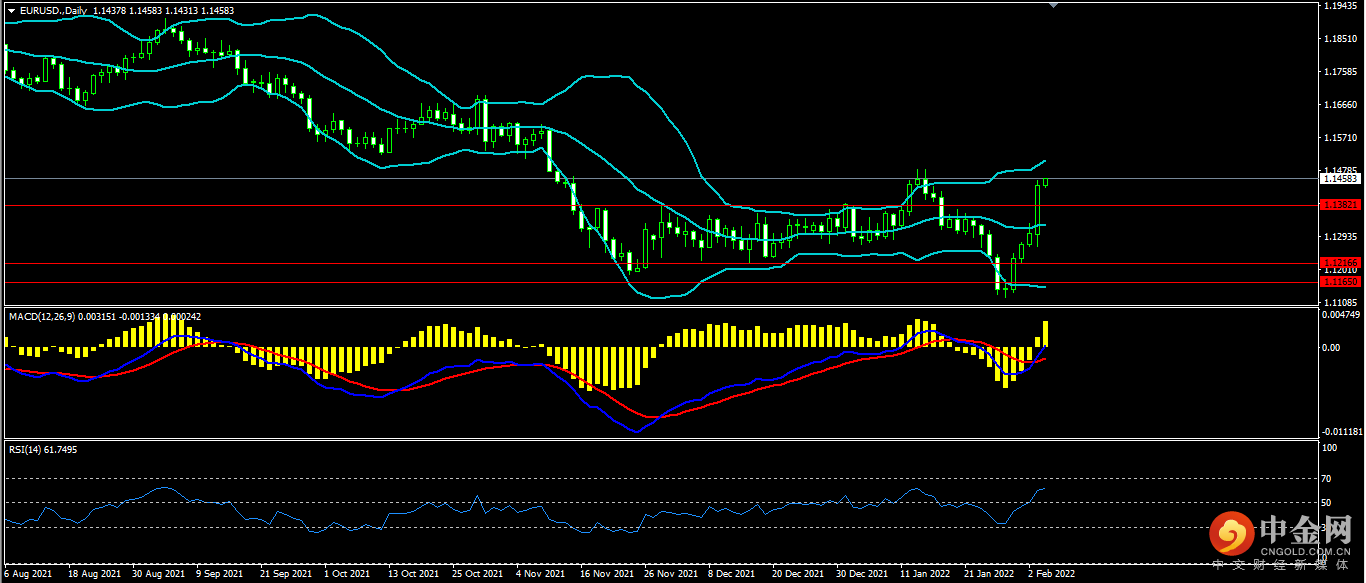Click the 6 Aug 2021 date label
1366x583 pixels.
coord(29,575)
